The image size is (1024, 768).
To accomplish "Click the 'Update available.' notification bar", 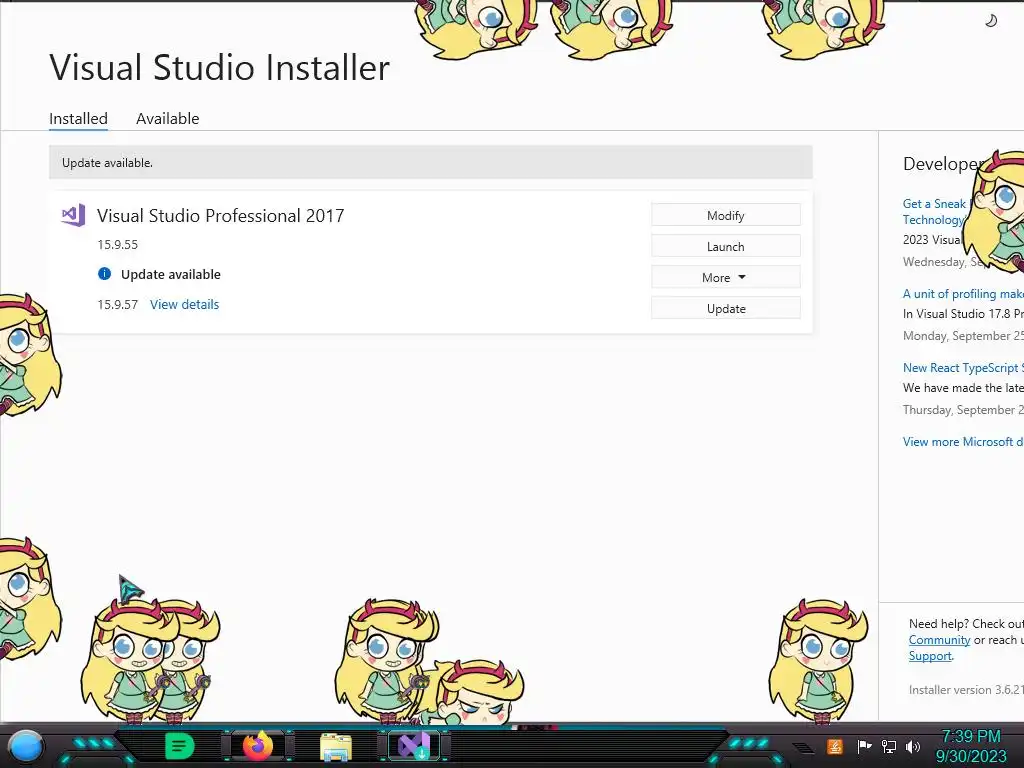I will coord(430,163).
